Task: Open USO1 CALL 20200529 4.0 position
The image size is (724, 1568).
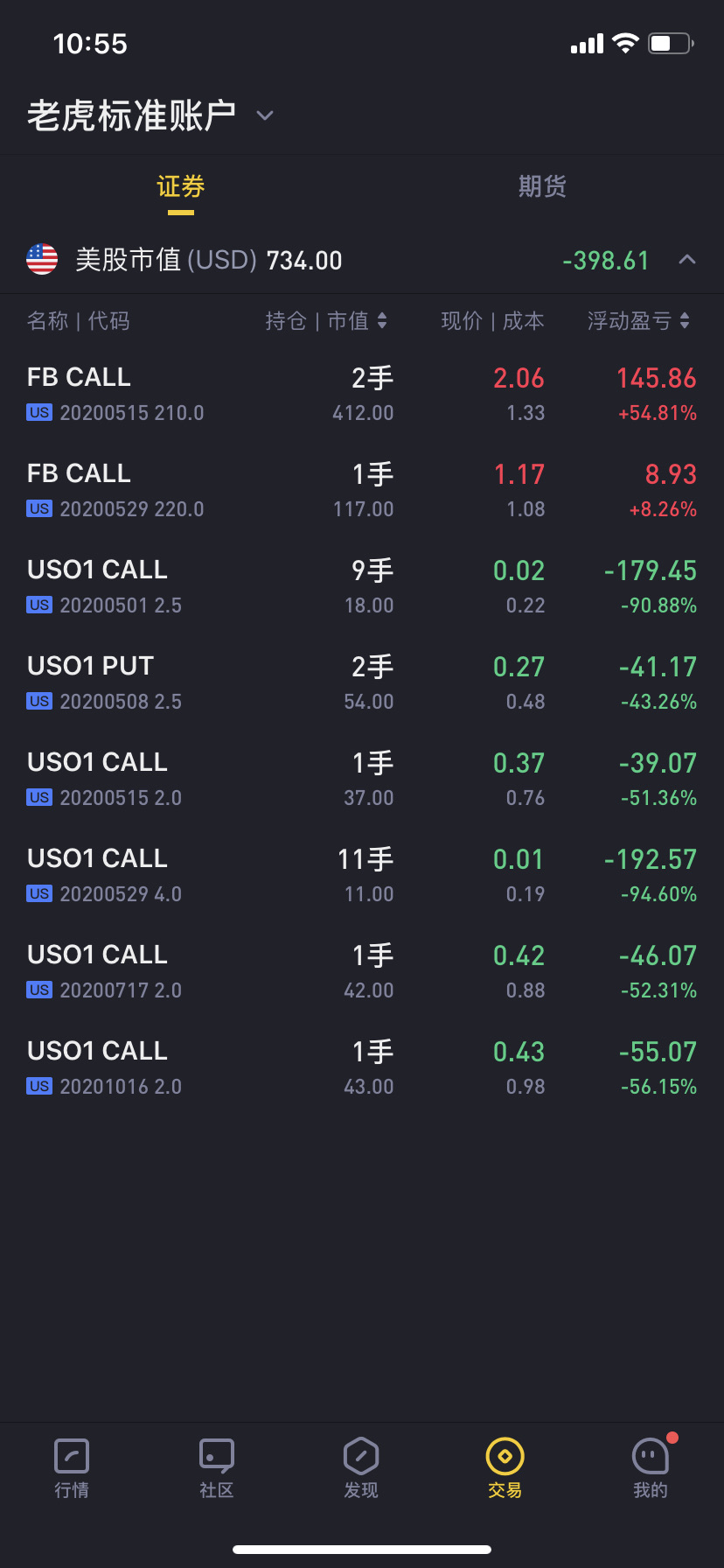Action: coord(362,875)
